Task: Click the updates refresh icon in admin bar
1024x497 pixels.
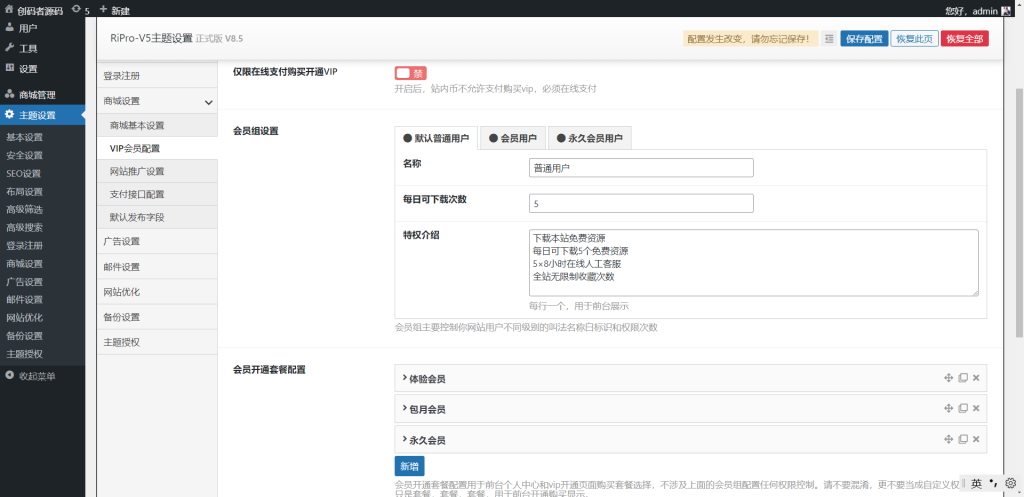Action: coord(77,10)
